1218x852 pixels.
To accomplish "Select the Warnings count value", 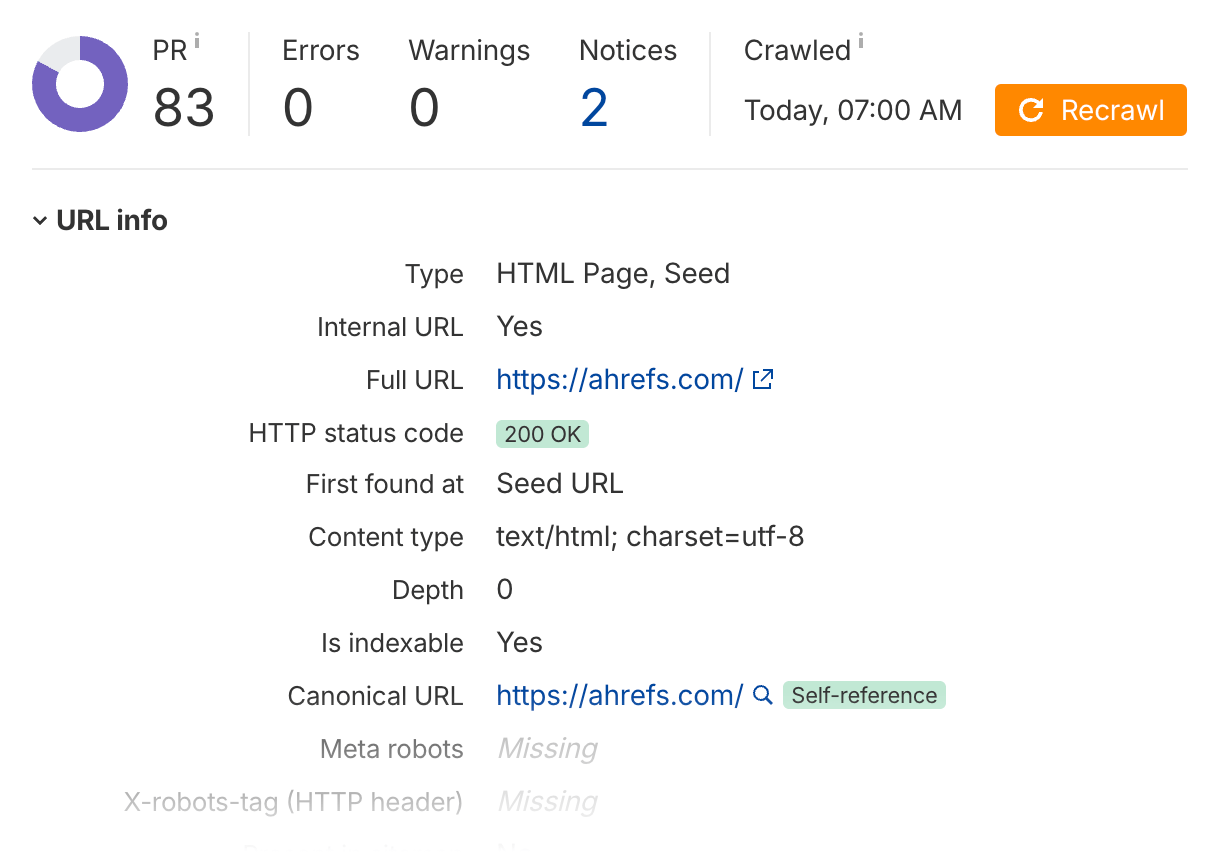I will click(424, 108).
